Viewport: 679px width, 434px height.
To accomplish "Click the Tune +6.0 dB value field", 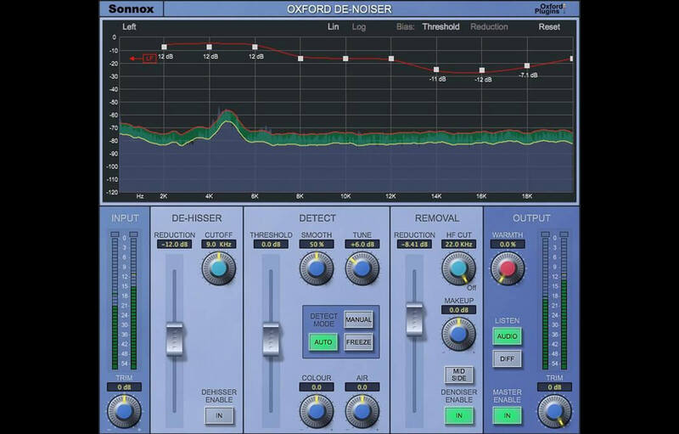I will [x=362, y=244].
